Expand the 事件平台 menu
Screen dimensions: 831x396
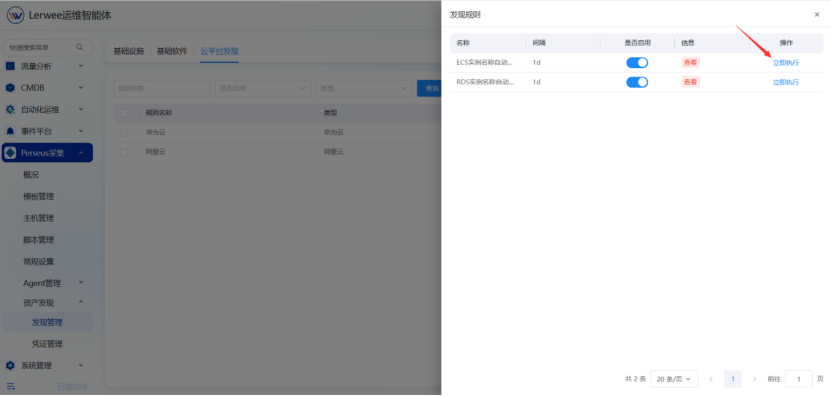pyautogui.click(x=81, y=131)
